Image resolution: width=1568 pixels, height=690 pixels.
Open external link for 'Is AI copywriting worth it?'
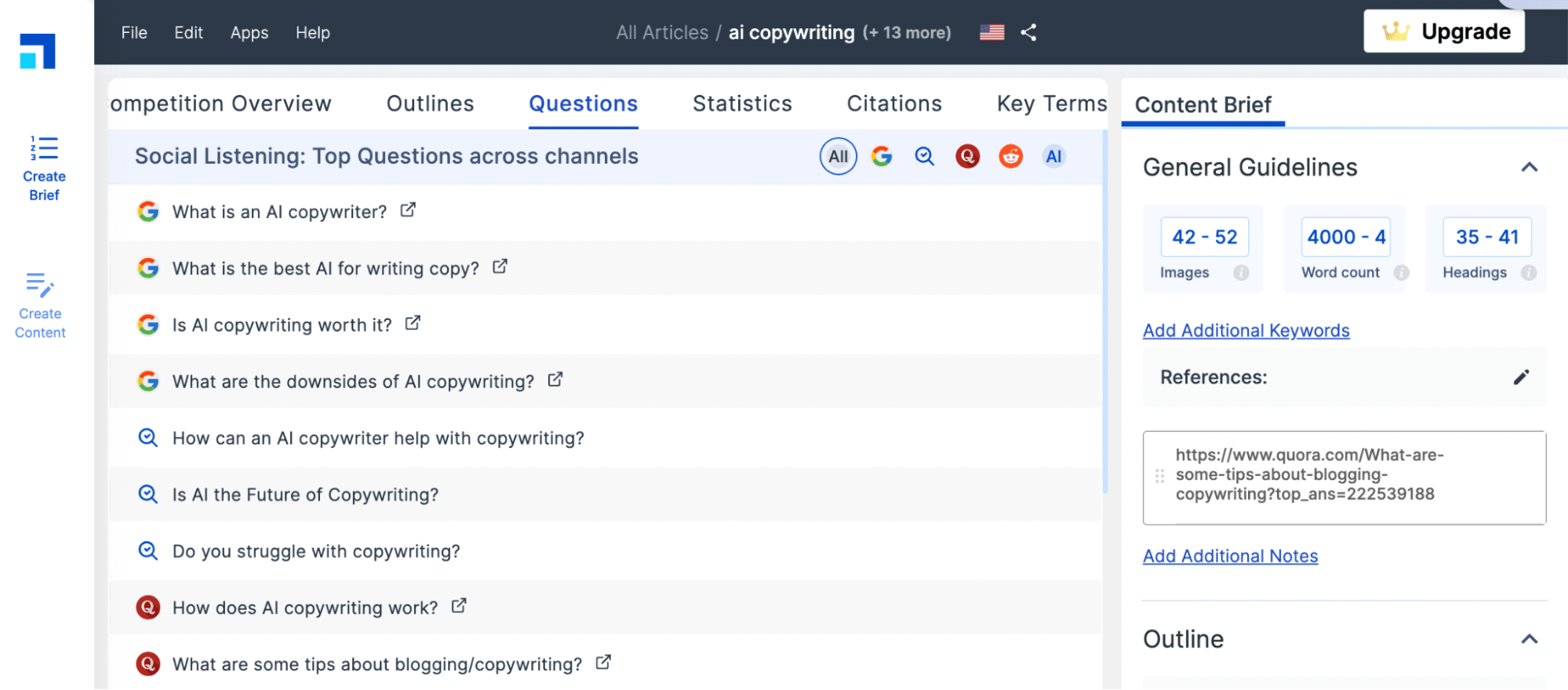413,323
